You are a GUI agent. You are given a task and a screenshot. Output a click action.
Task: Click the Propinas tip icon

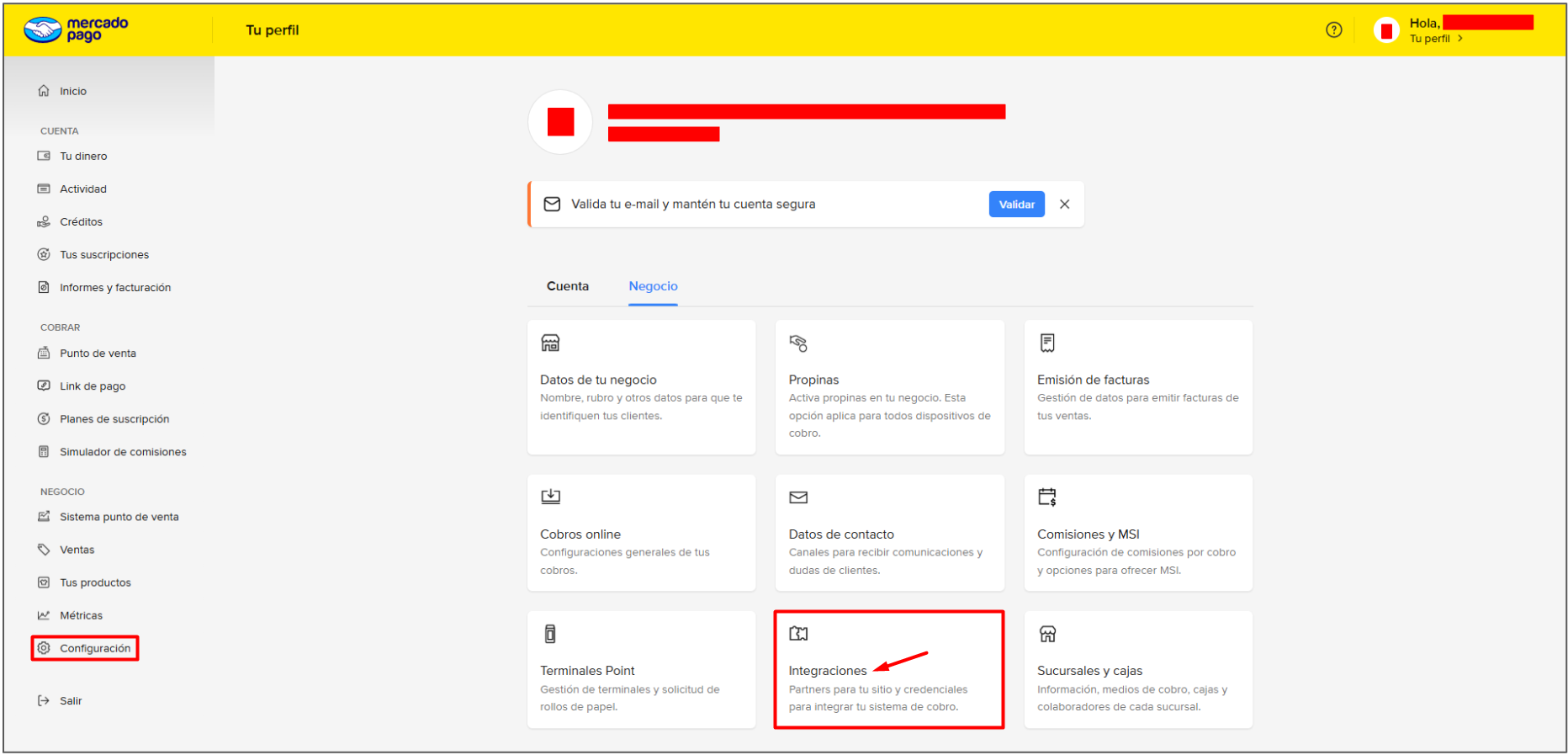[x=798, y=343]
